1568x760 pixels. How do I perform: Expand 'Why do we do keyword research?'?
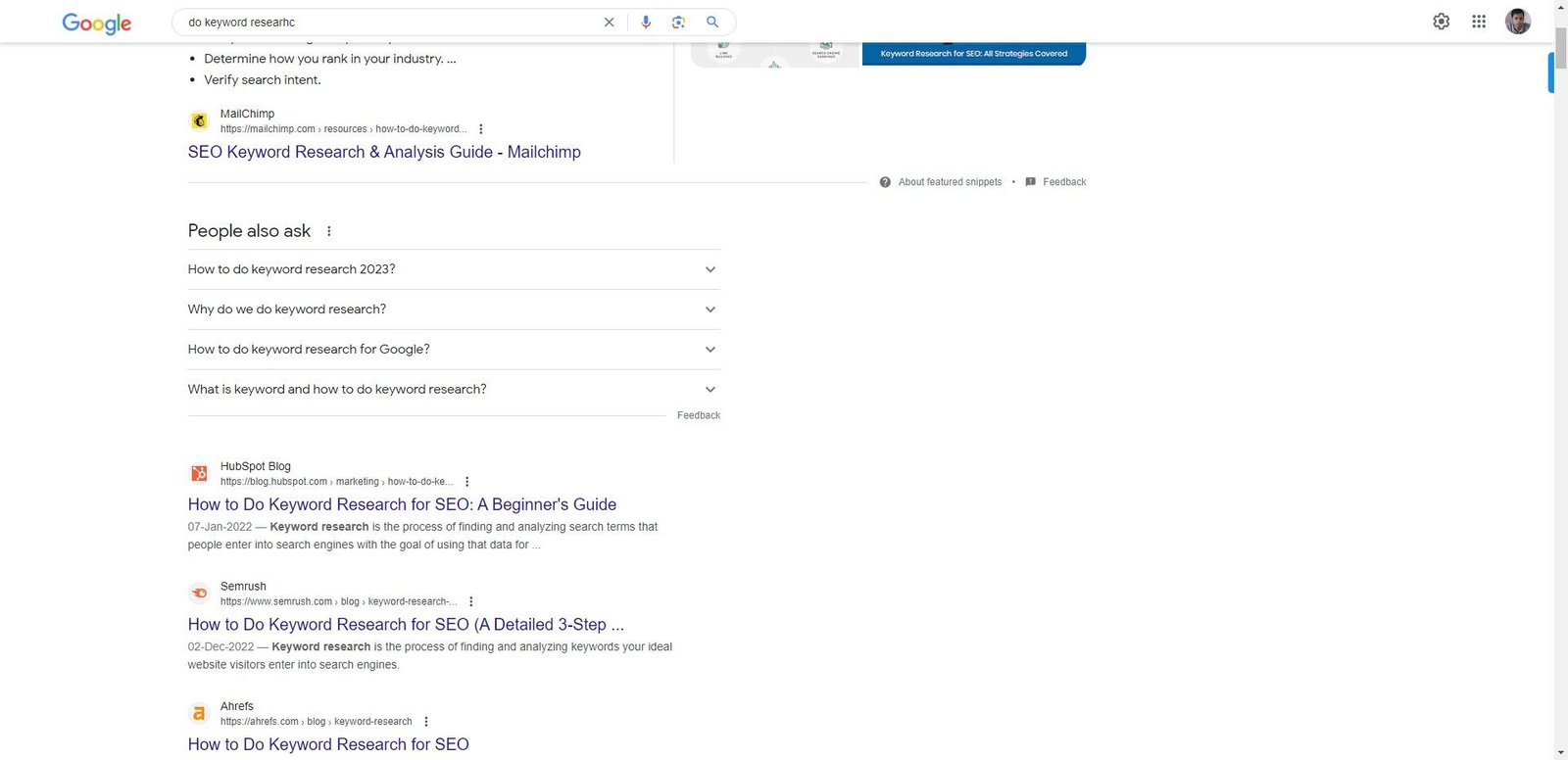point(454,309)
